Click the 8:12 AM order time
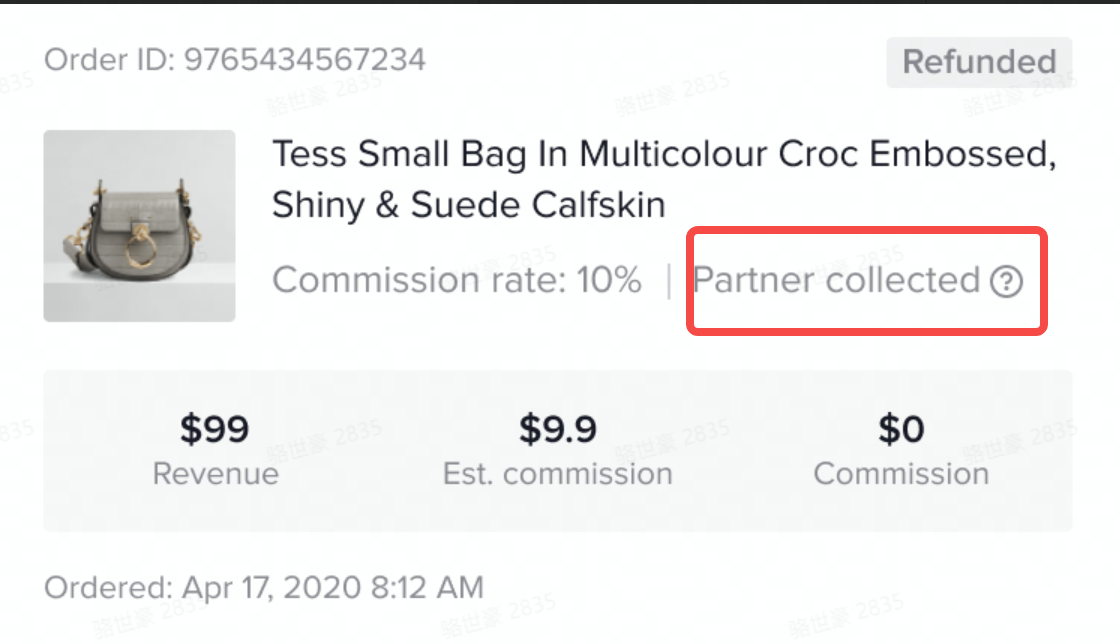Image resolution: width=1120 pixels, height=644 pixels. (x=428, y=587)
